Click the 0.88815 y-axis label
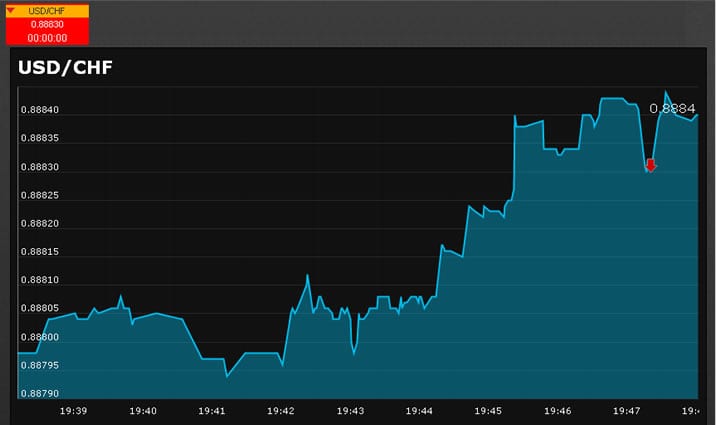Screen dimensions: 716x425 tap(40, 252)
